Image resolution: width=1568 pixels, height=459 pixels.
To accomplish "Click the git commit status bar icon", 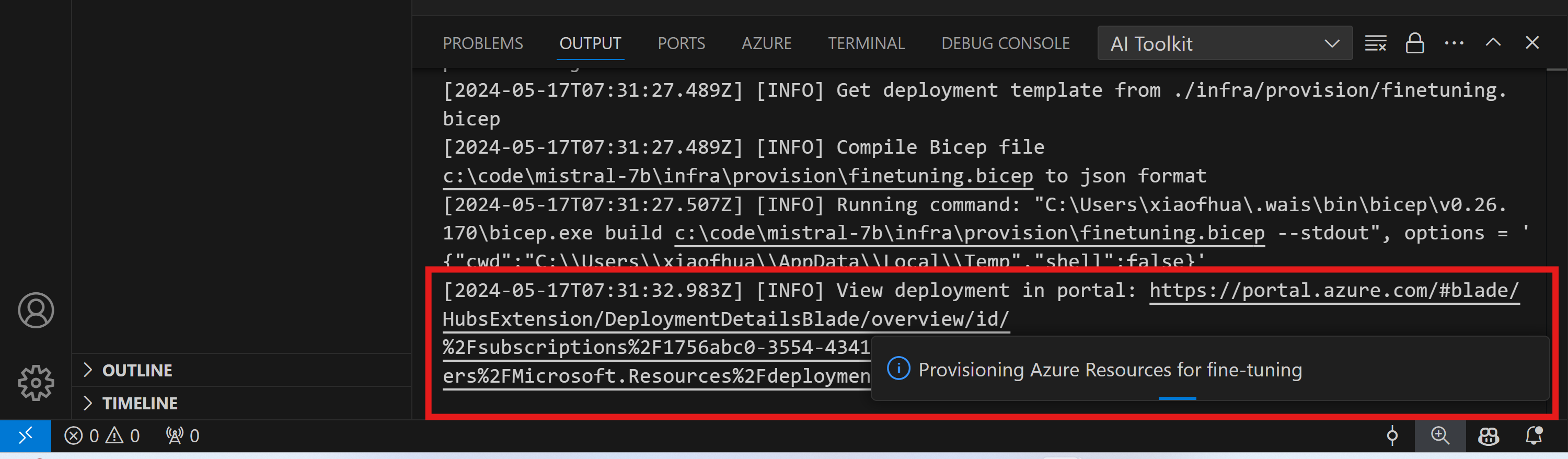I will 1392,435.
